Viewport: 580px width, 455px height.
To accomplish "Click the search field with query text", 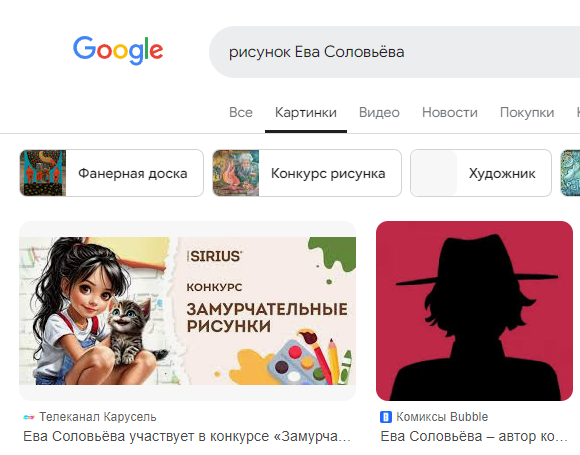I will [394, 52].
